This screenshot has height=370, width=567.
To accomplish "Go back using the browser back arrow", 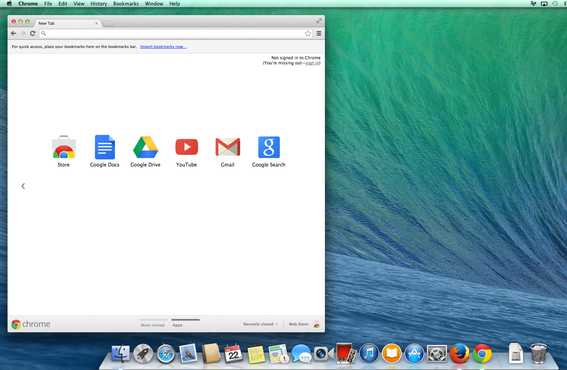I will [13, 33].
